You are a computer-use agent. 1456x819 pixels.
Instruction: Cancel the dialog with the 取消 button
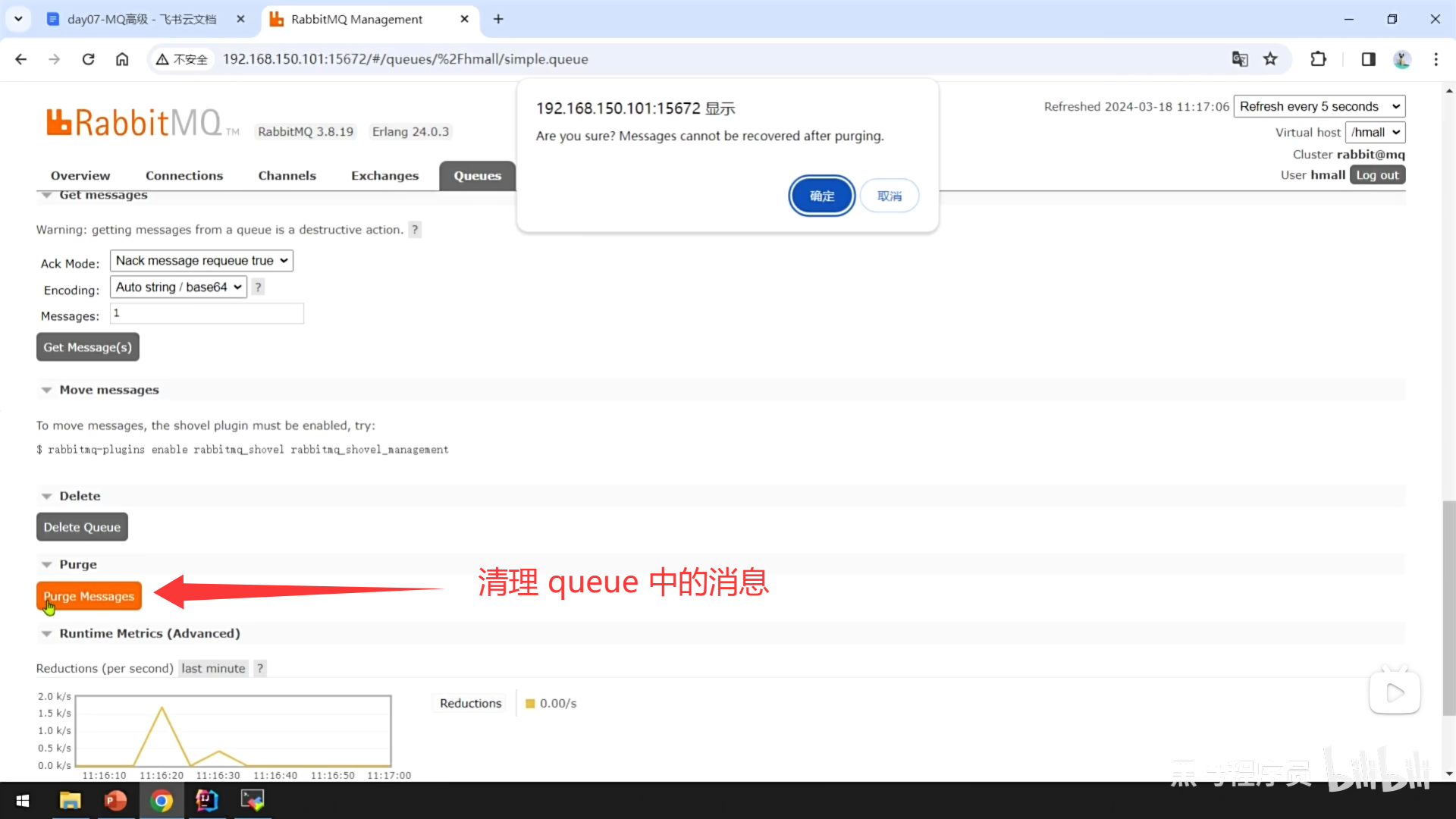[x=889, y=196]
